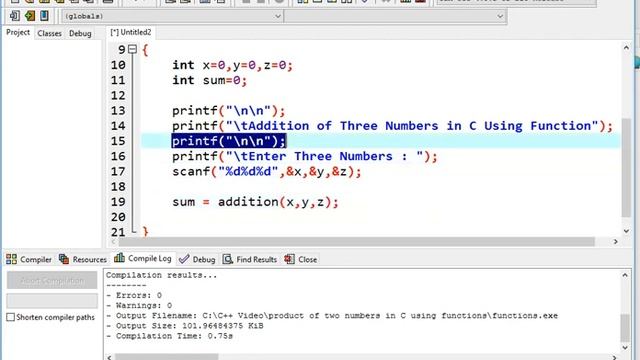Switch to the Debug tab in left panel
The image size is (640, 360).
coord(80,33)
